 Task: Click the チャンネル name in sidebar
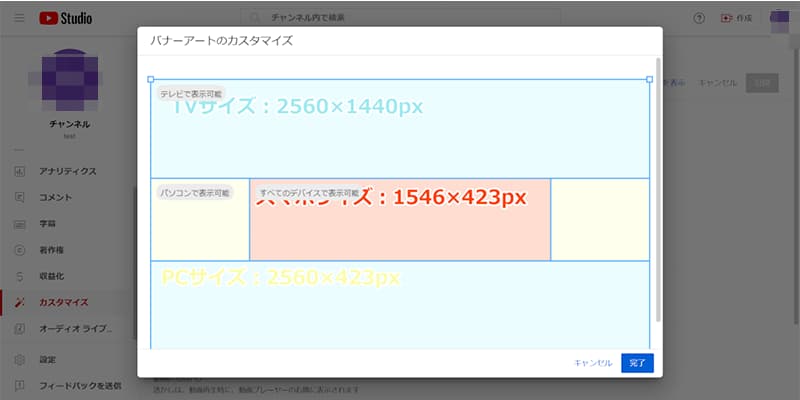click(69, 124)
